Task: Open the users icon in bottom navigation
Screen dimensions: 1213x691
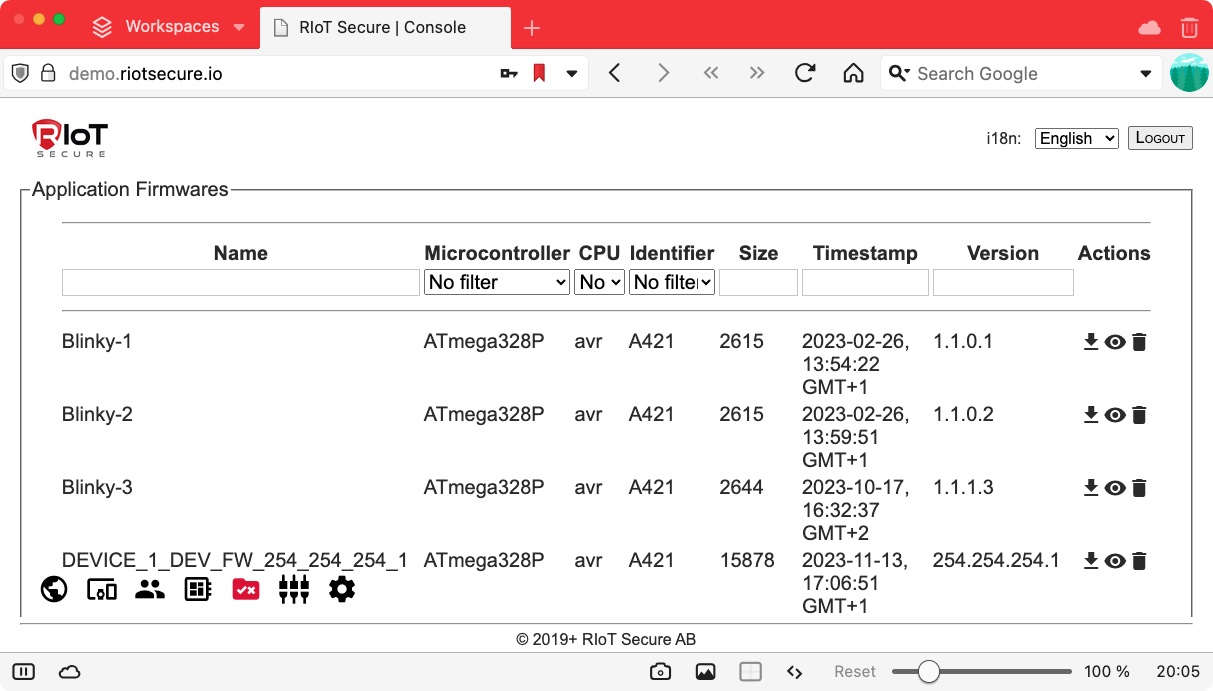Action: pos(150,590)
